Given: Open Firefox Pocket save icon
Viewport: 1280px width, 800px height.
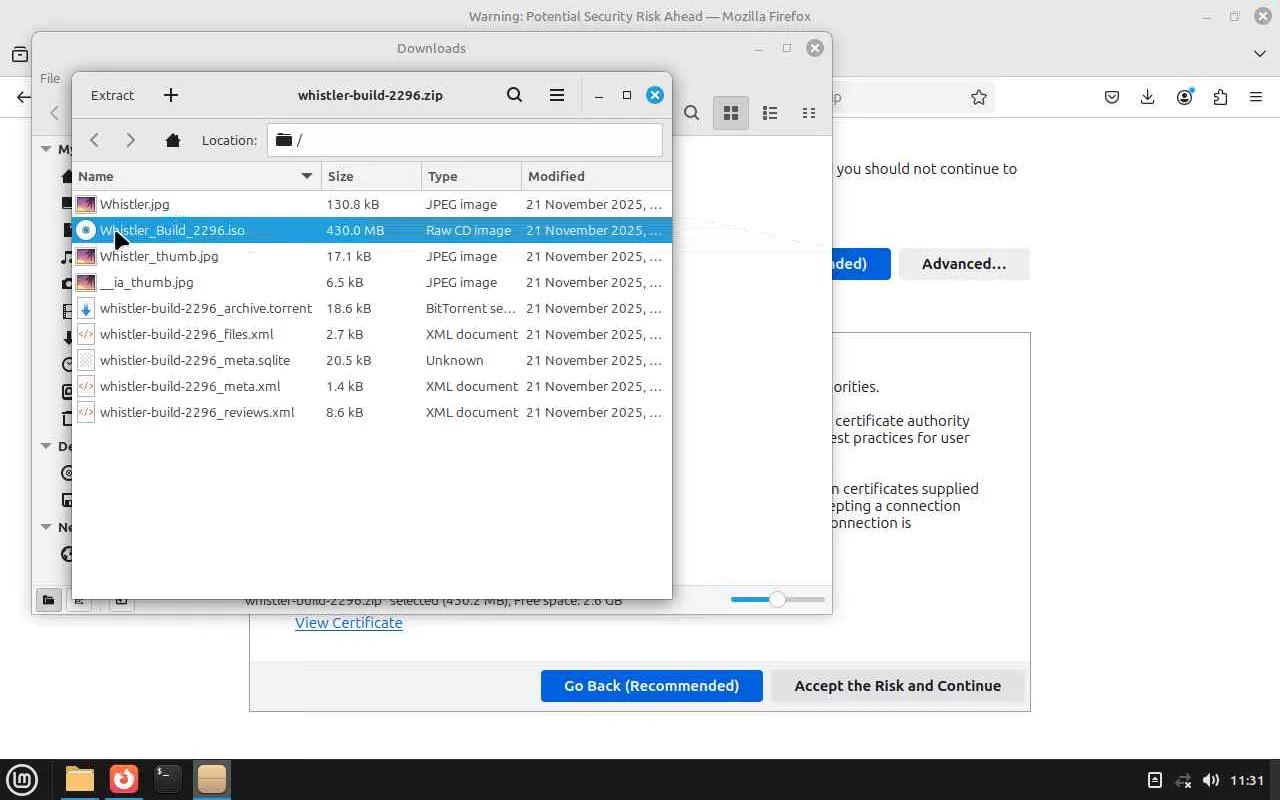Looking at the screenshot, I should click(1112, 97).
